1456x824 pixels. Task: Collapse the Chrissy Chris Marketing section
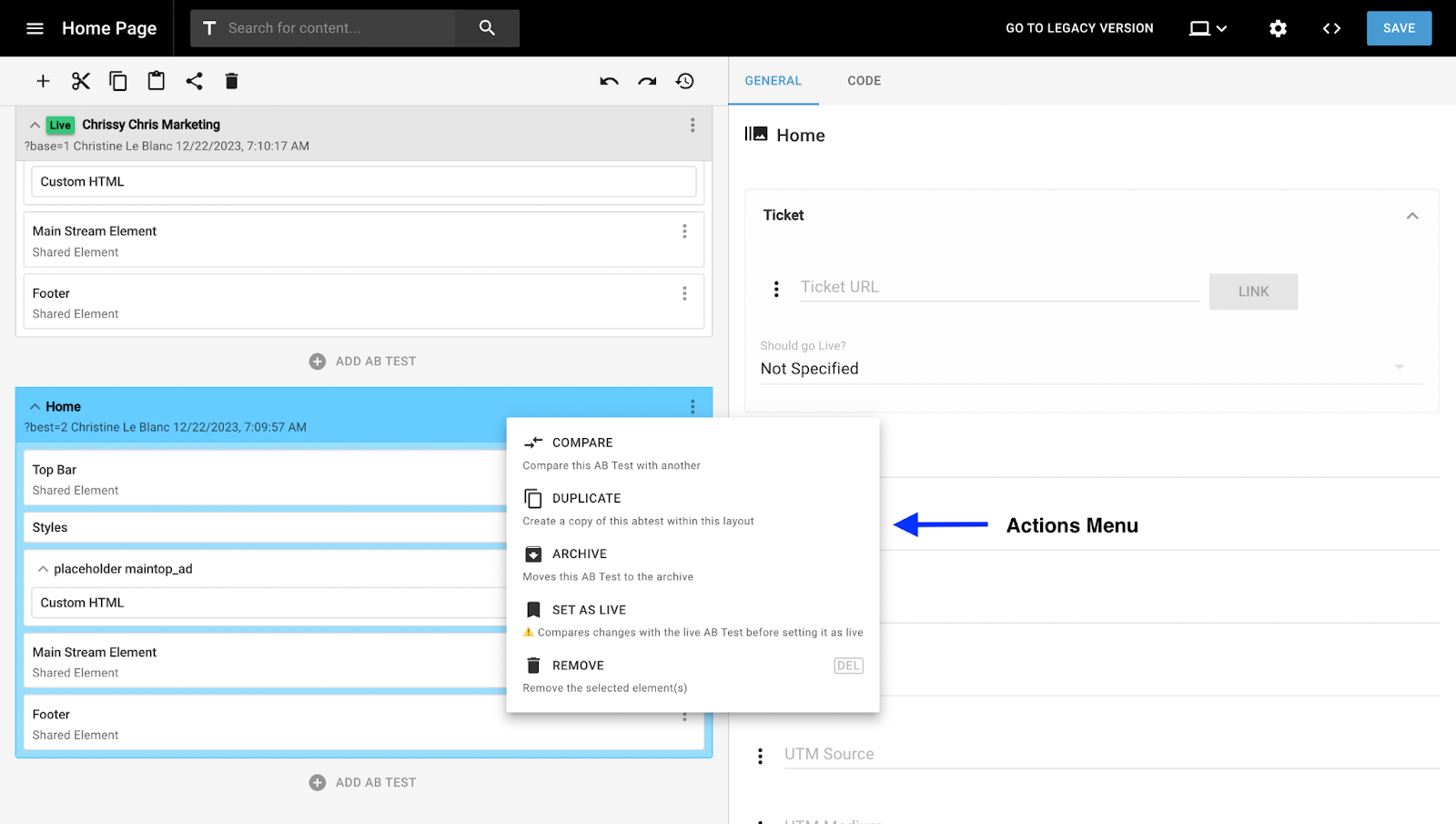[x=34, y=125]
